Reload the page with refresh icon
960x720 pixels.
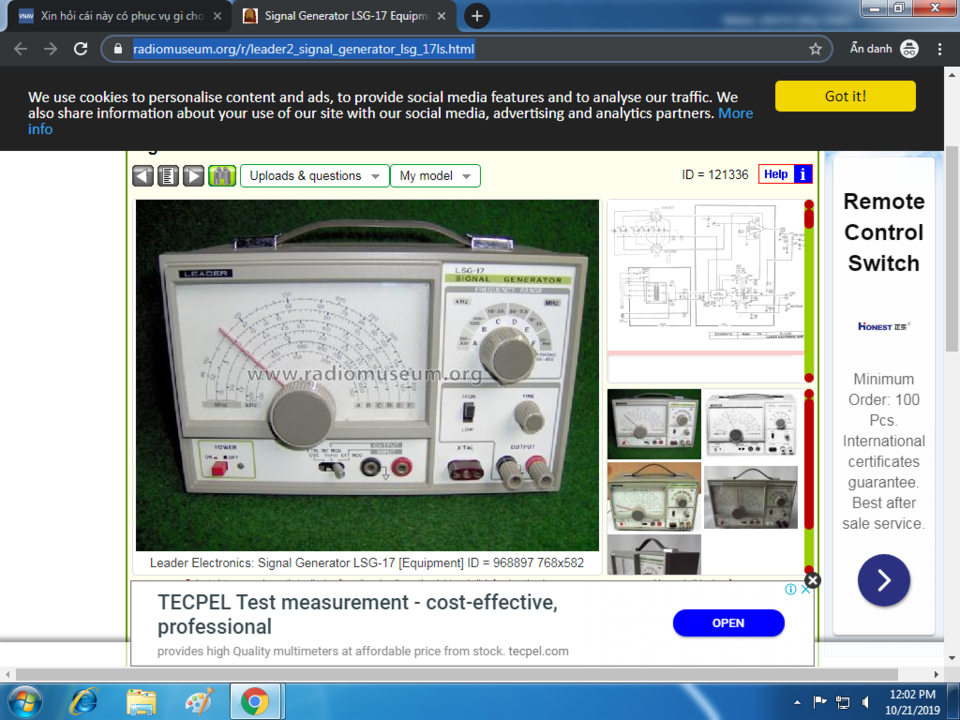80,49
